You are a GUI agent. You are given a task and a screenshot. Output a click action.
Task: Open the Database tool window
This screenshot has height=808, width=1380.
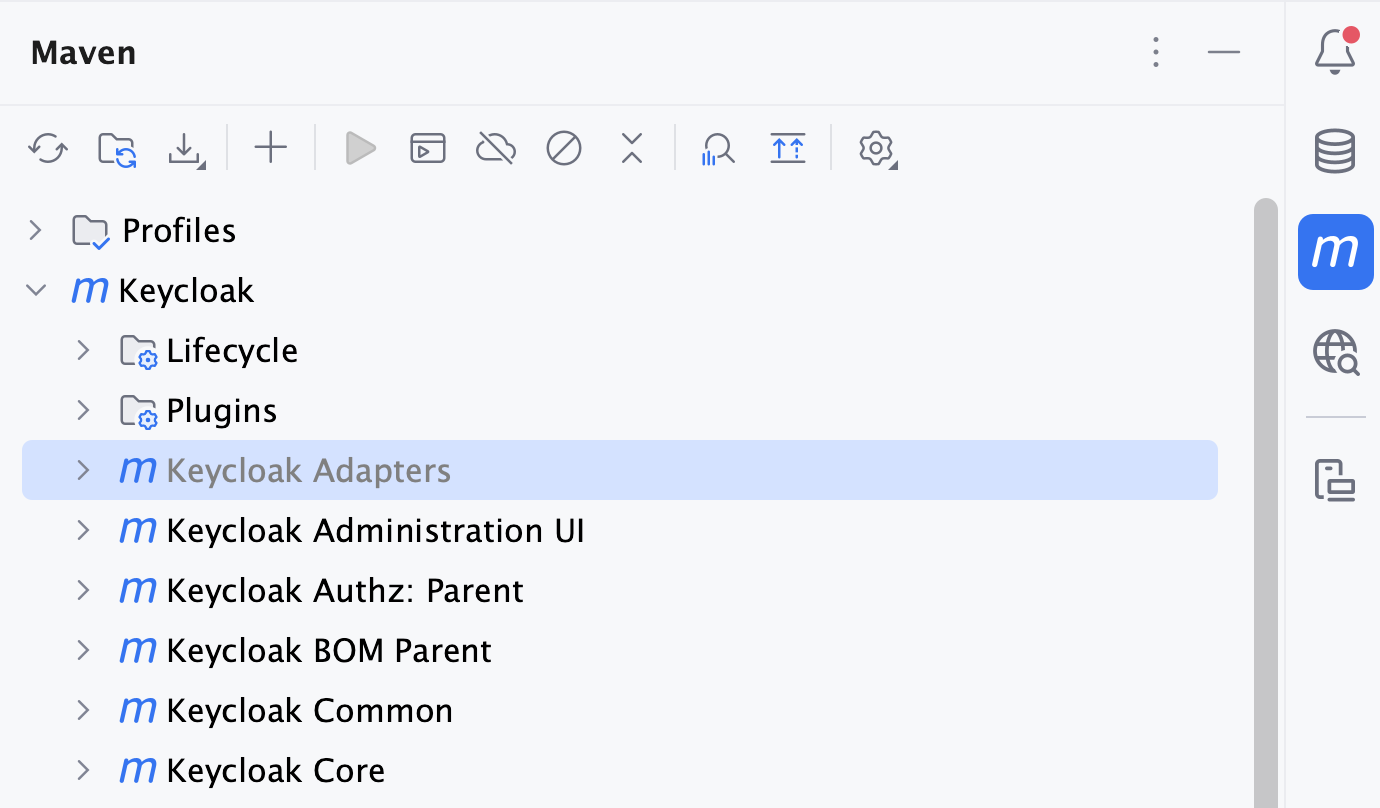[x=1335, y=151]
